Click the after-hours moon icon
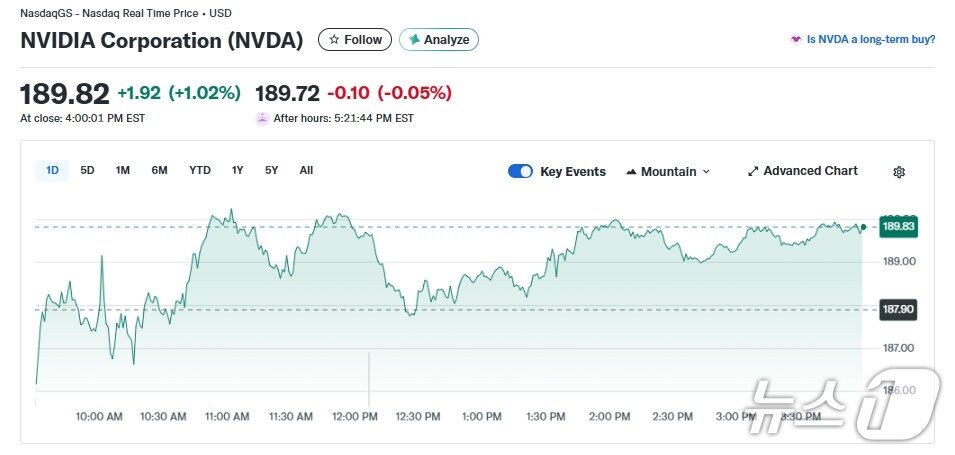Viewport: 955px width, 455px height. coord(262,118)
